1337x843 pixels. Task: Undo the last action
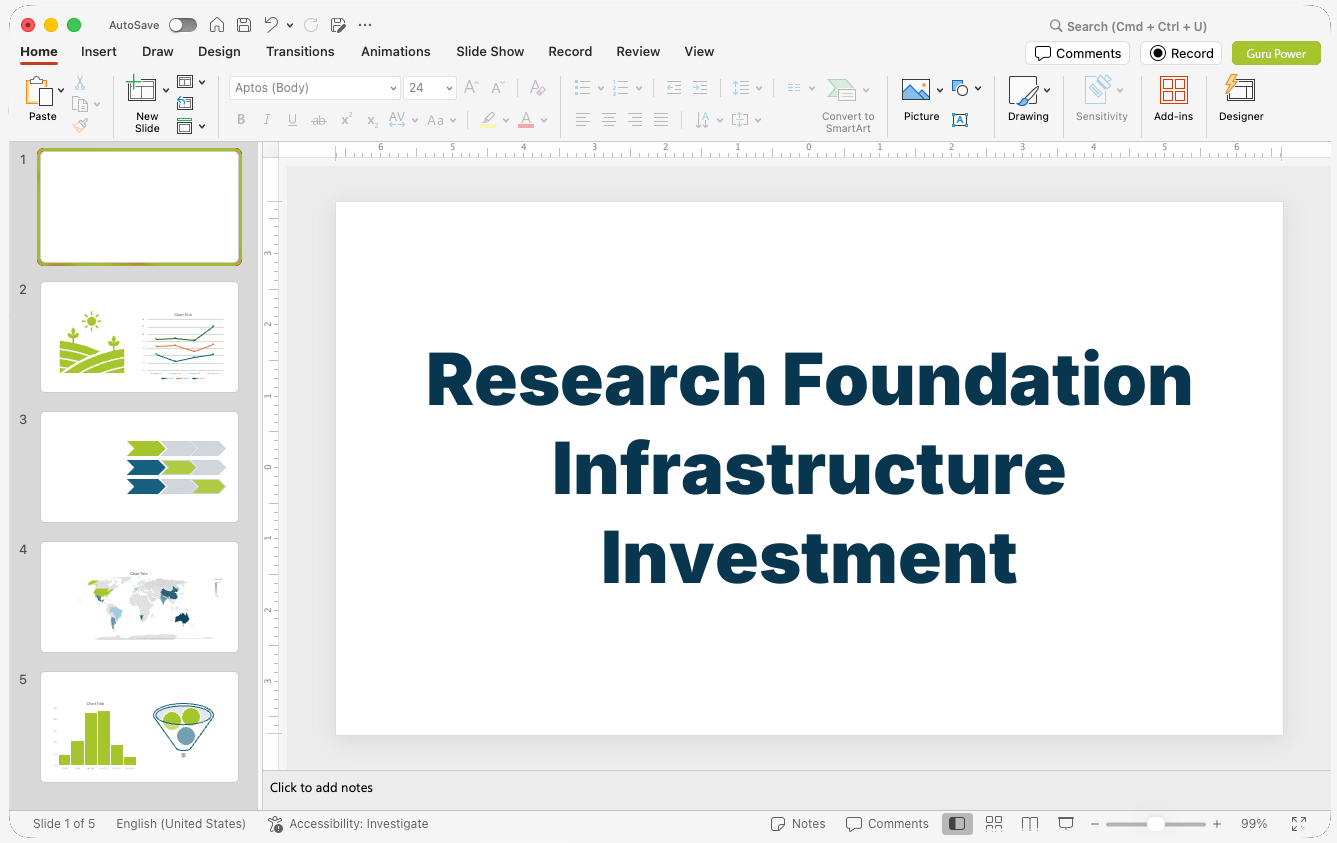tap(271, 25)
